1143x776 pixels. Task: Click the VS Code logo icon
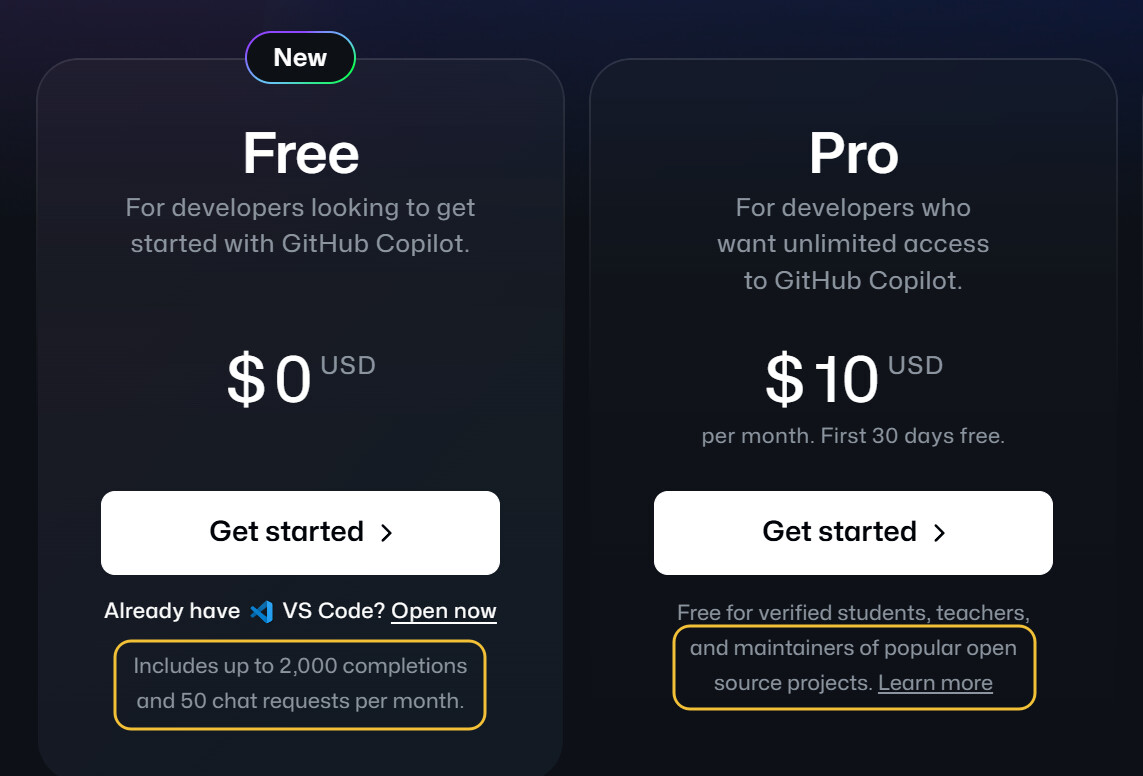(x=261, y=611)
